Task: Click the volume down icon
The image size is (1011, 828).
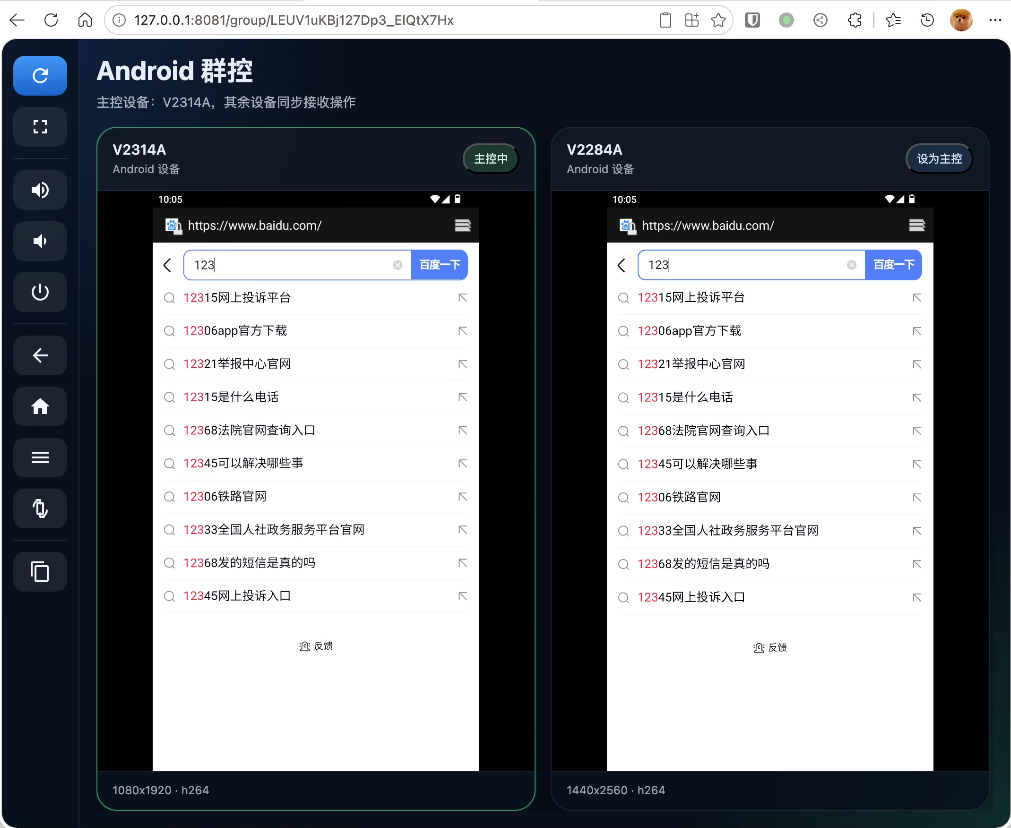Action: 40,241
